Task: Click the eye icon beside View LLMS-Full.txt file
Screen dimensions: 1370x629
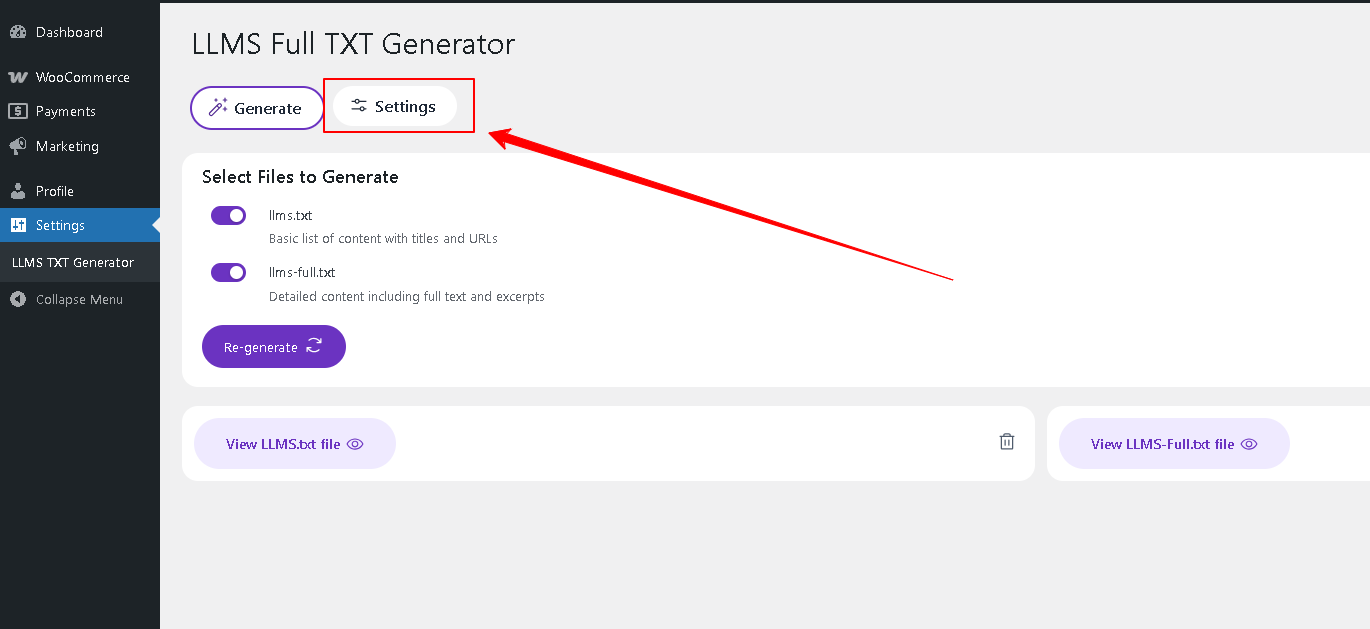Action: (1249, 444)
